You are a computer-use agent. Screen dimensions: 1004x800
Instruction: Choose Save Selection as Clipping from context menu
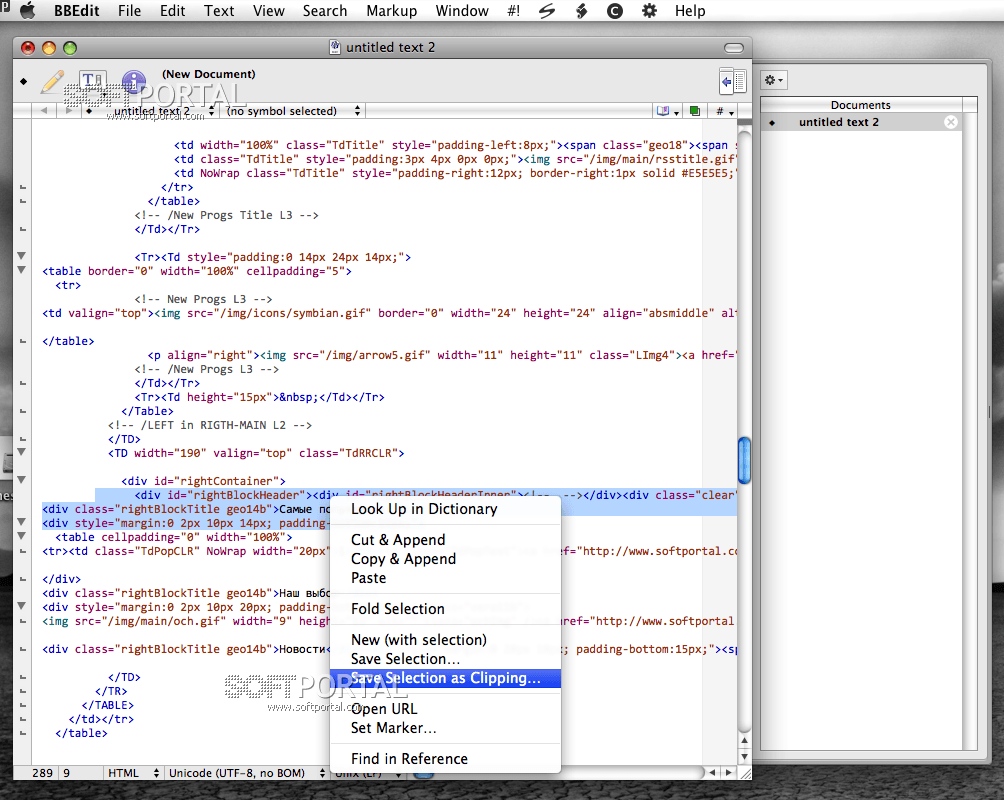(445, 678)
